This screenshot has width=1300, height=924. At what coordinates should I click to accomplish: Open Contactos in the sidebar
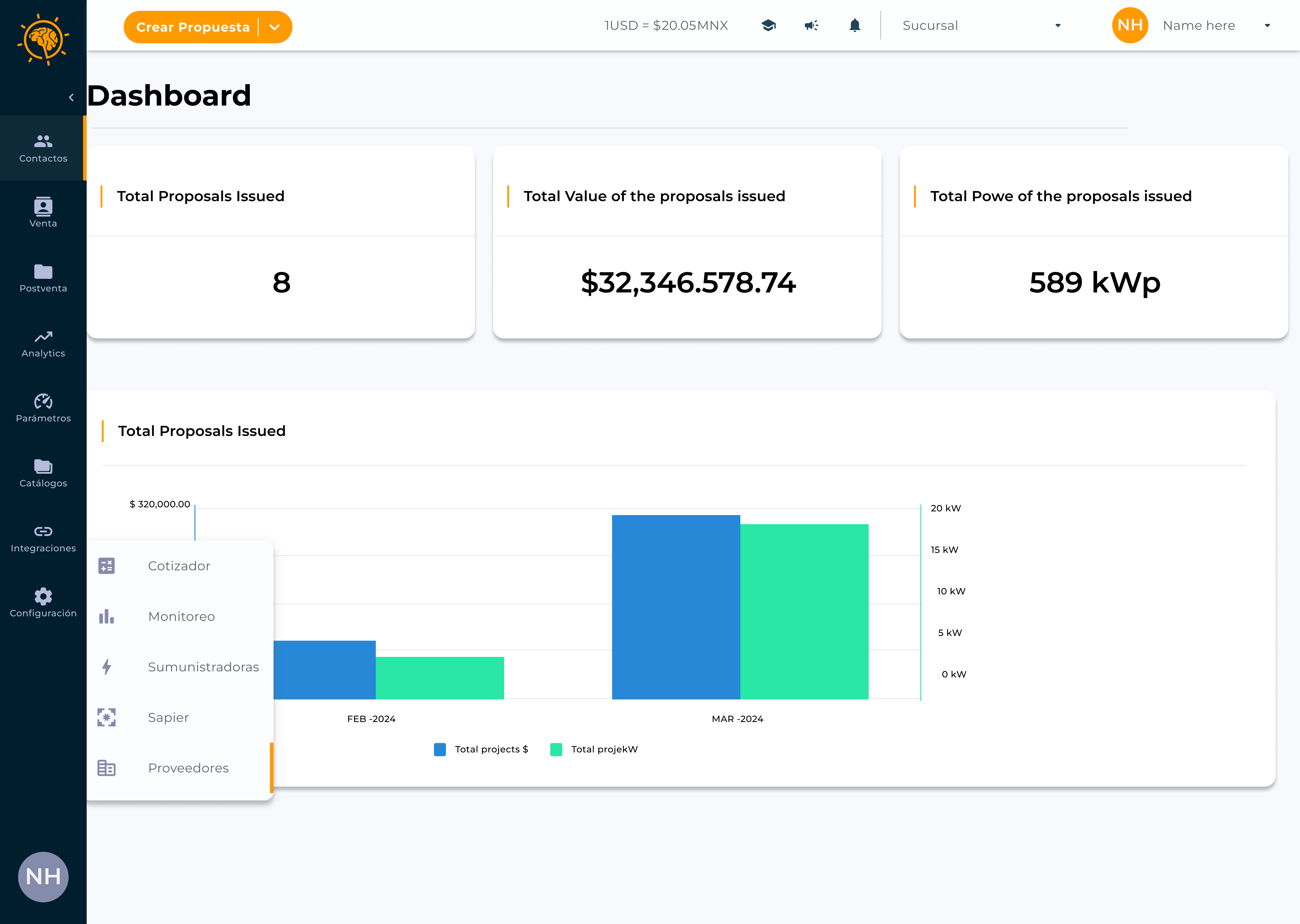pos(43,148)
